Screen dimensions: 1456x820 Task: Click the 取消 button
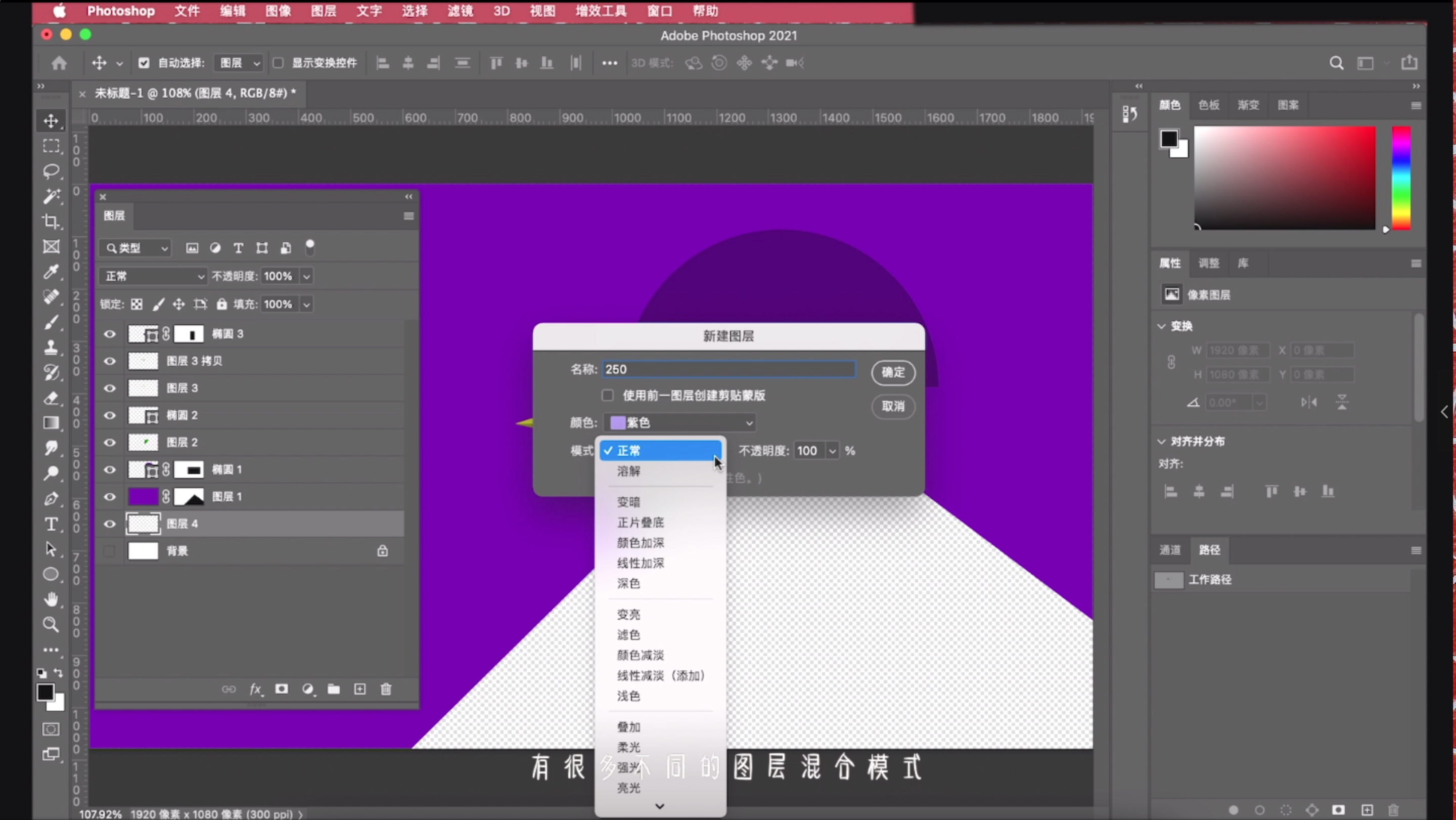pos(893,406)
